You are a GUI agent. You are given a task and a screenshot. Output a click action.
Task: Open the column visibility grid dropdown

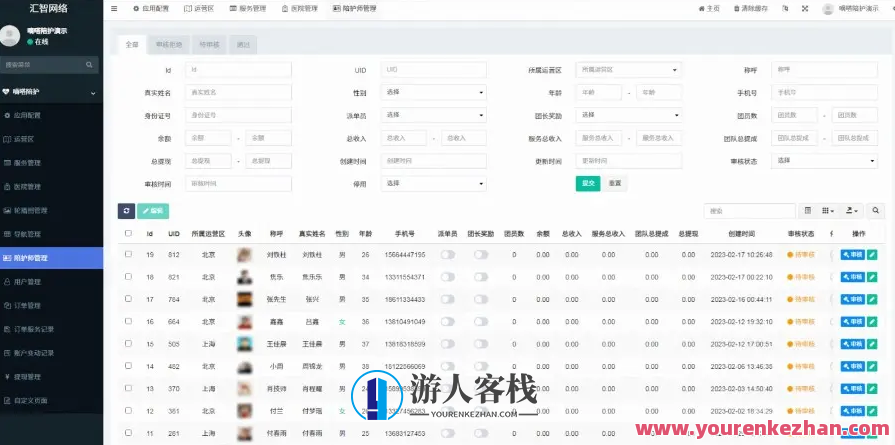[x=828, y=211]
